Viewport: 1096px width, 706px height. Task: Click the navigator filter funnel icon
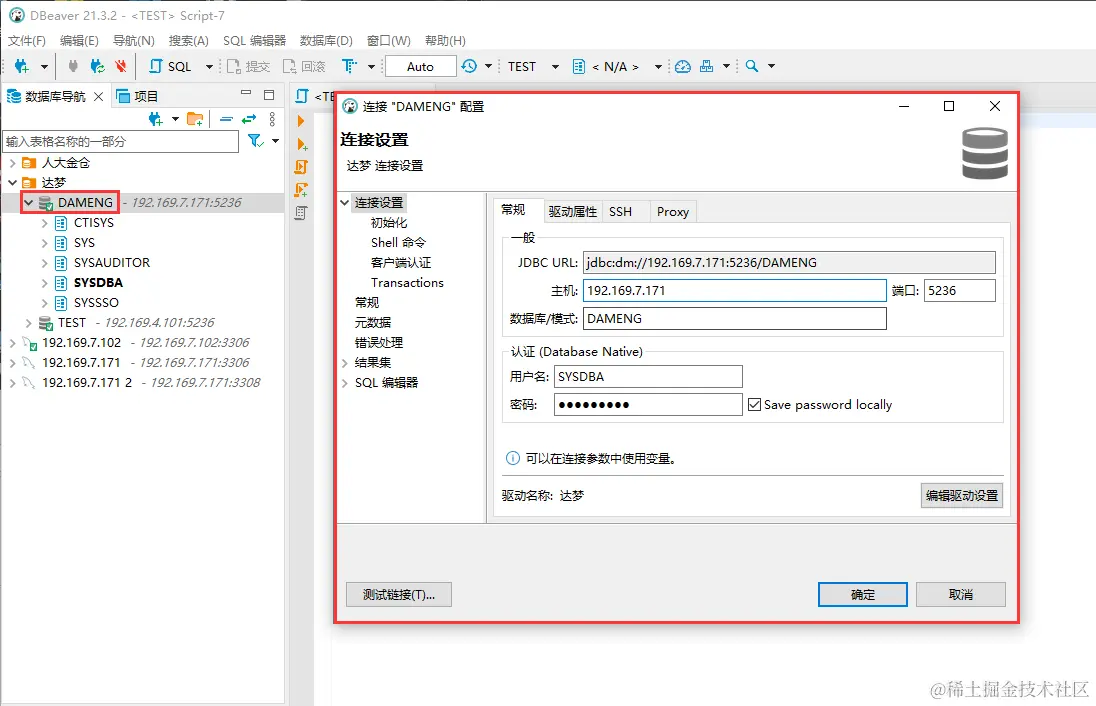[x=256, y=141]
